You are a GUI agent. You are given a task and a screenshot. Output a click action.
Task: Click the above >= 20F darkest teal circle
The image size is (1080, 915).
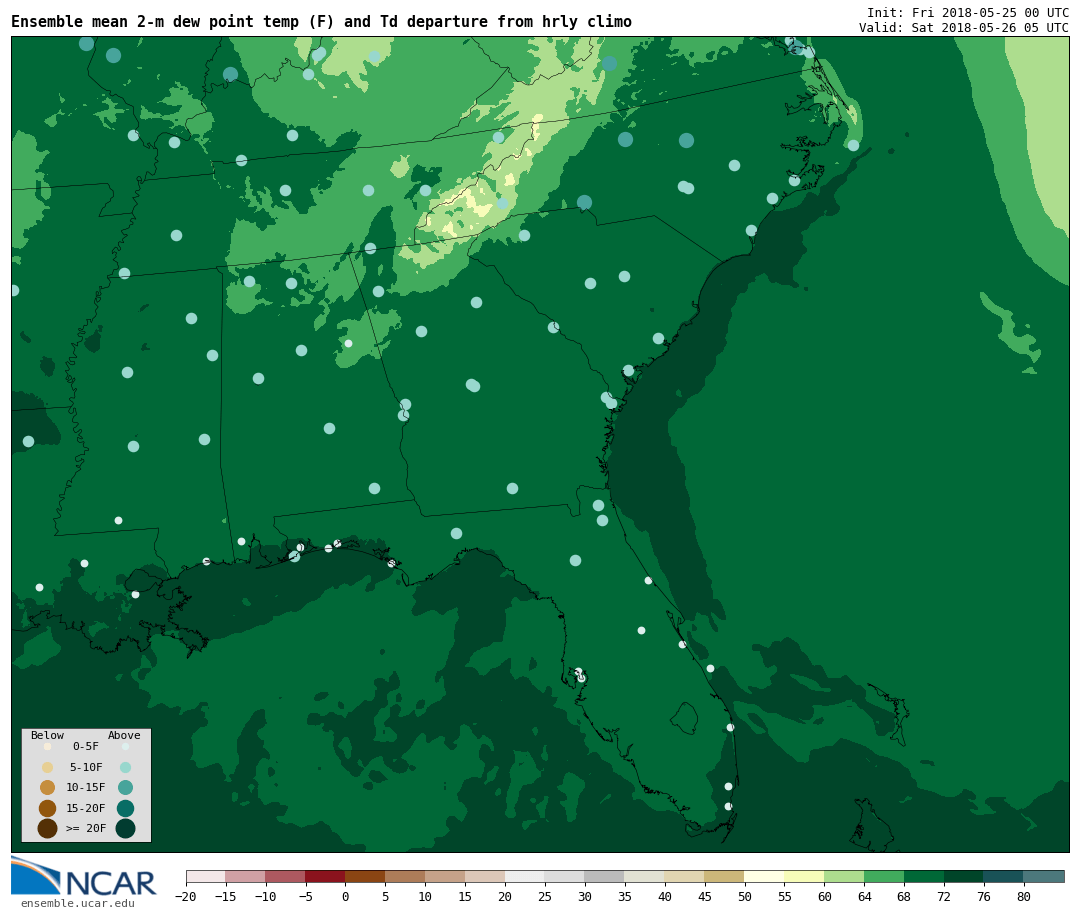point(125,828)
